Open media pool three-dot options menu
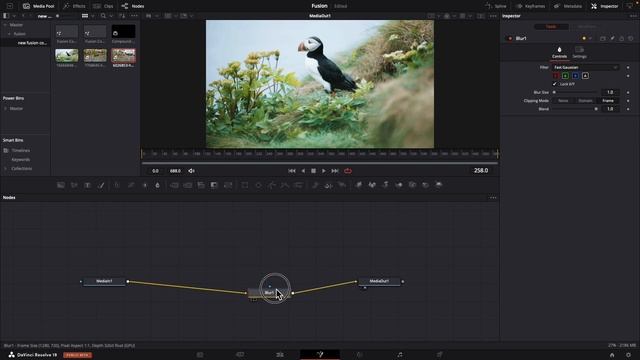This screenshot has height=360, width=640. point(135,16)
